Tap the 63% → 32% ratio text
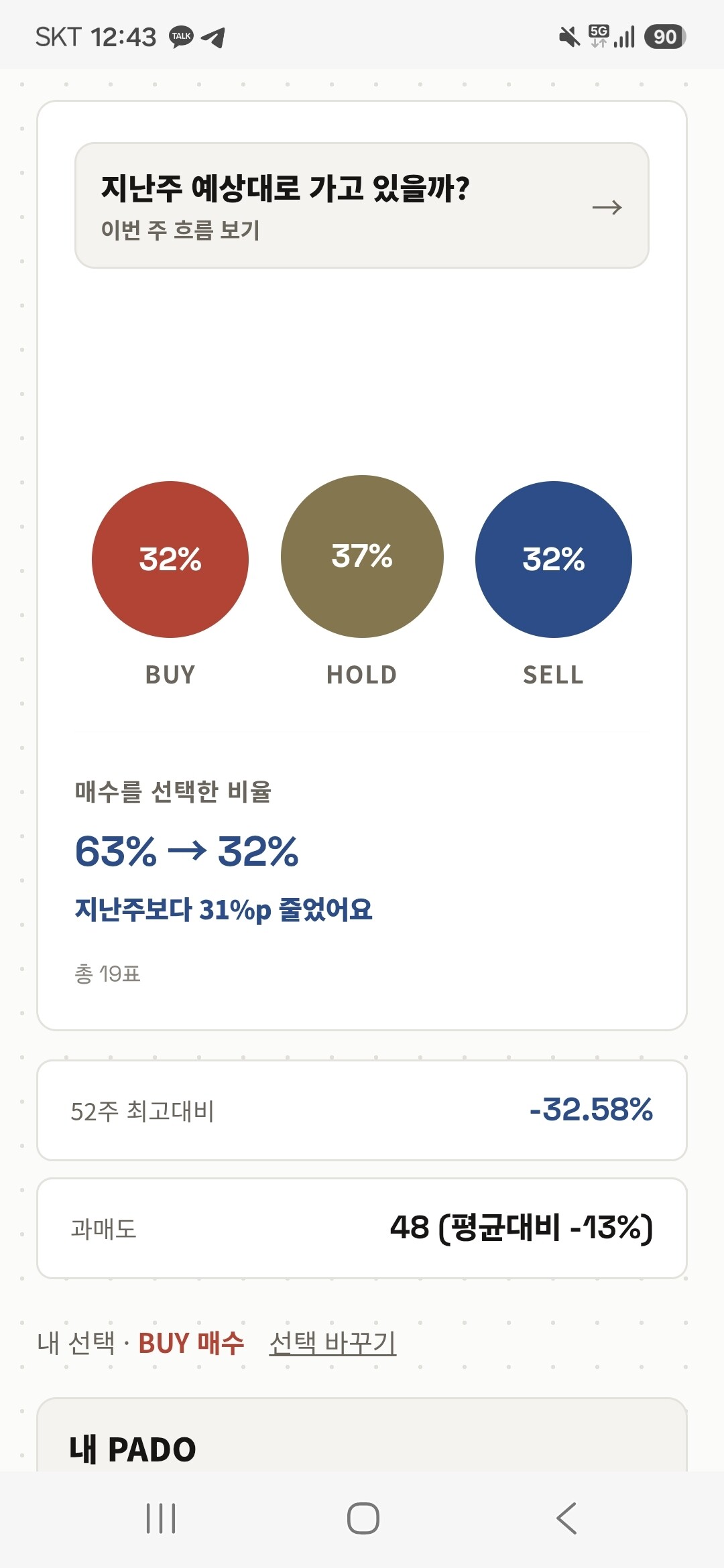Viewport: 724px width, 1568px height. pos(186,852)
